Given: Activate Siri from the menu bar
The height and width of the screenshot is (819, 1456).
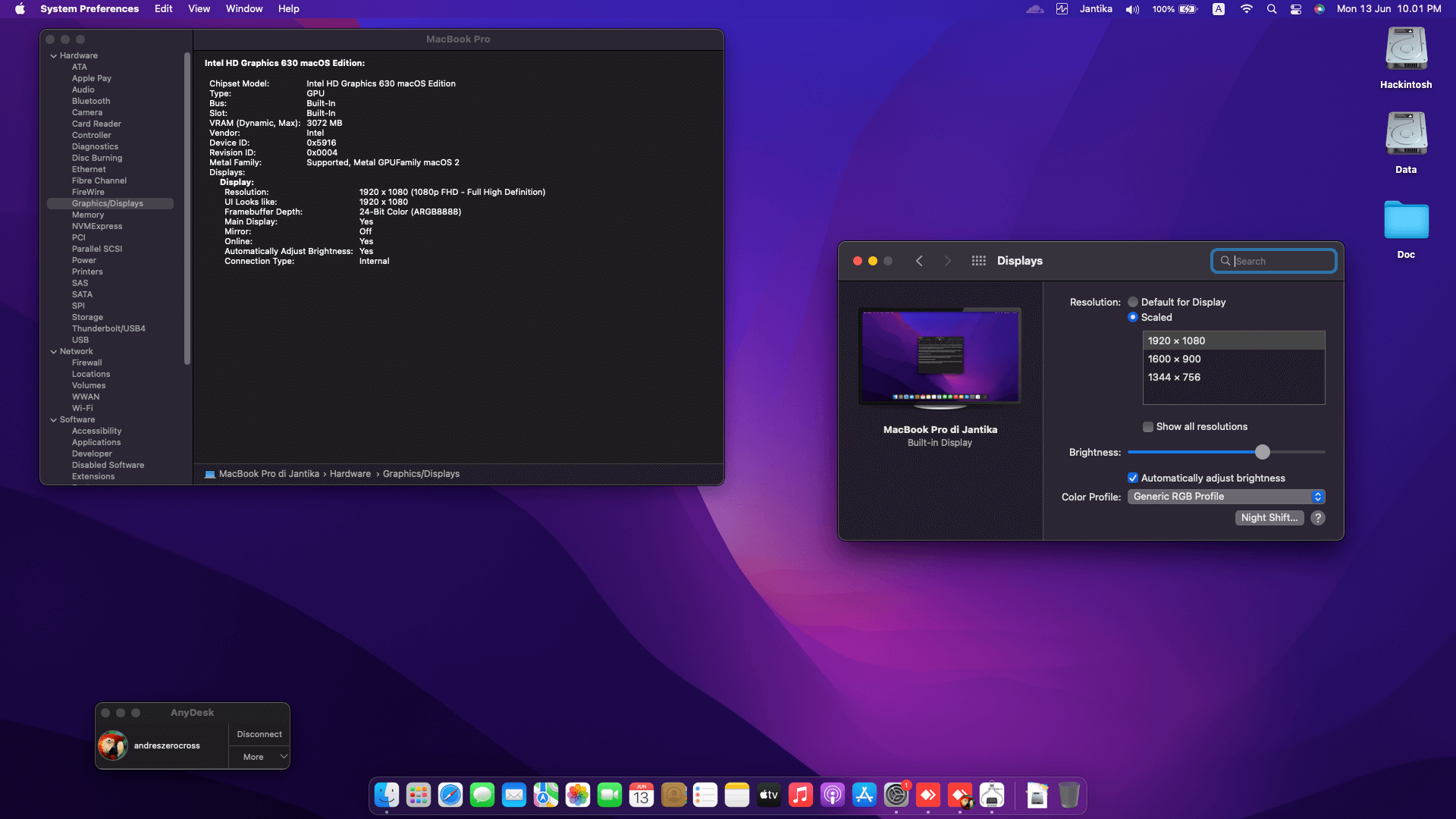Looking at the screenshot, I should [1319, 9].
